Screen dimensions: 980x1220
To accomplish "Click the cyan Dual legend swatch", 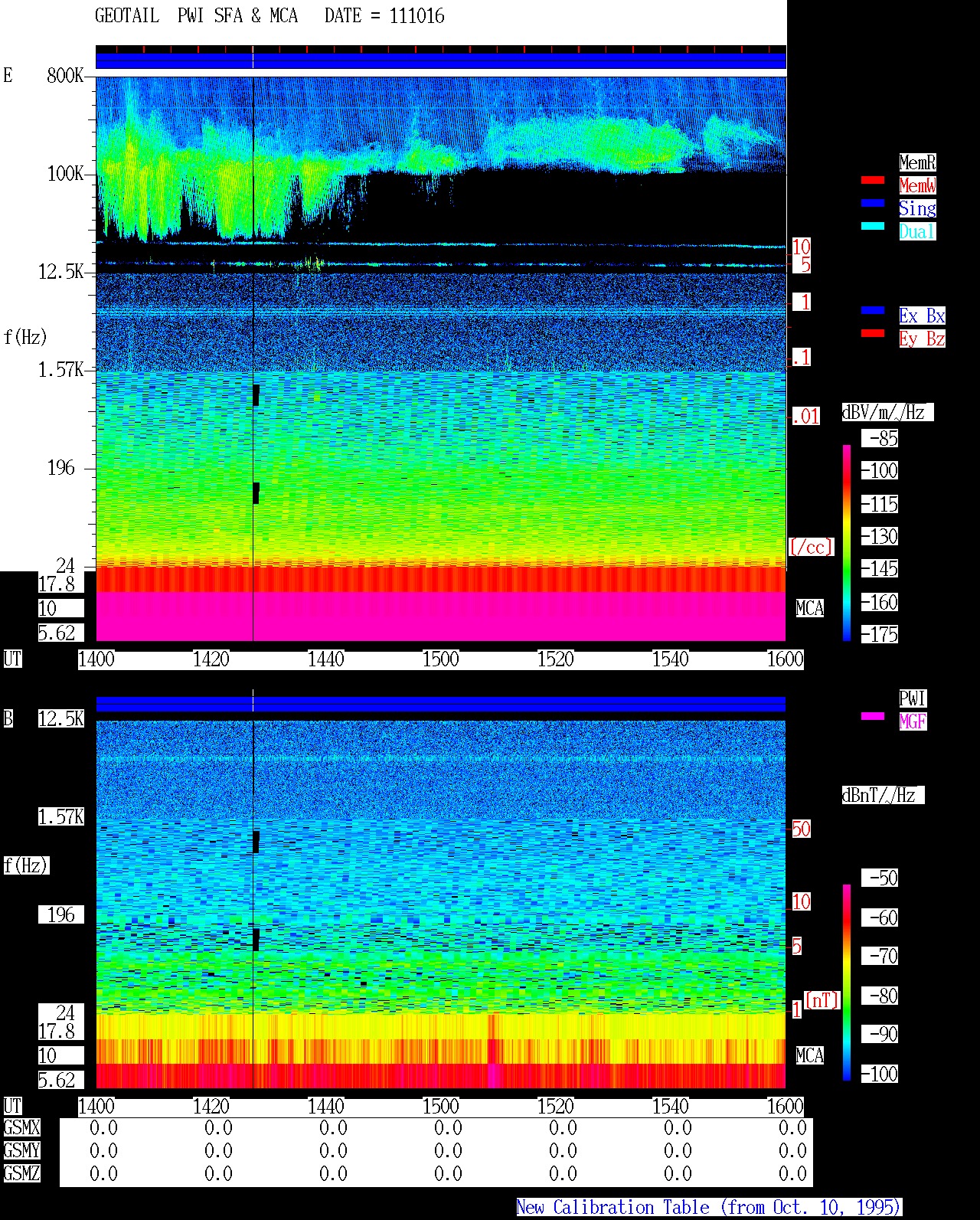I will [x=873, y=227].
